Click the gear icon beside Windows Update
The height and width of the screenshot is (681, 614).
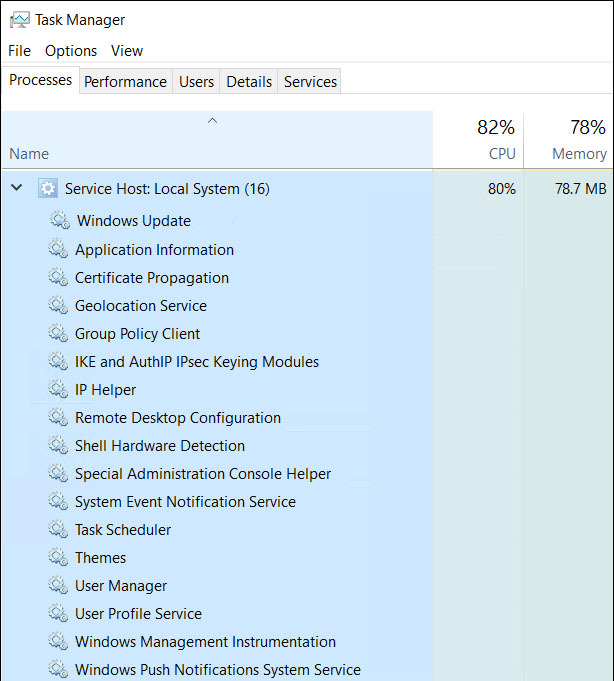click(x=60, y=221)
